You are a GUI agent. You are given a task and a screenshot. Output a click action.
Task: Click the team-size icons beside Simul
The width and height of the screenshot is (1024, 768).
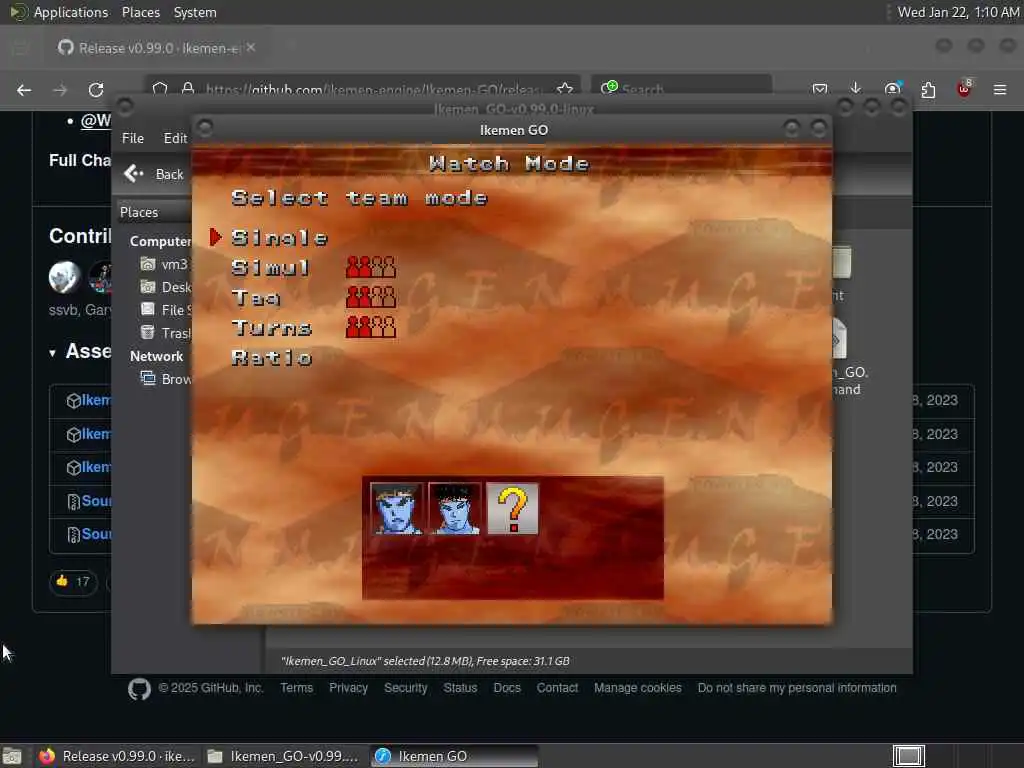click(371, 266)
